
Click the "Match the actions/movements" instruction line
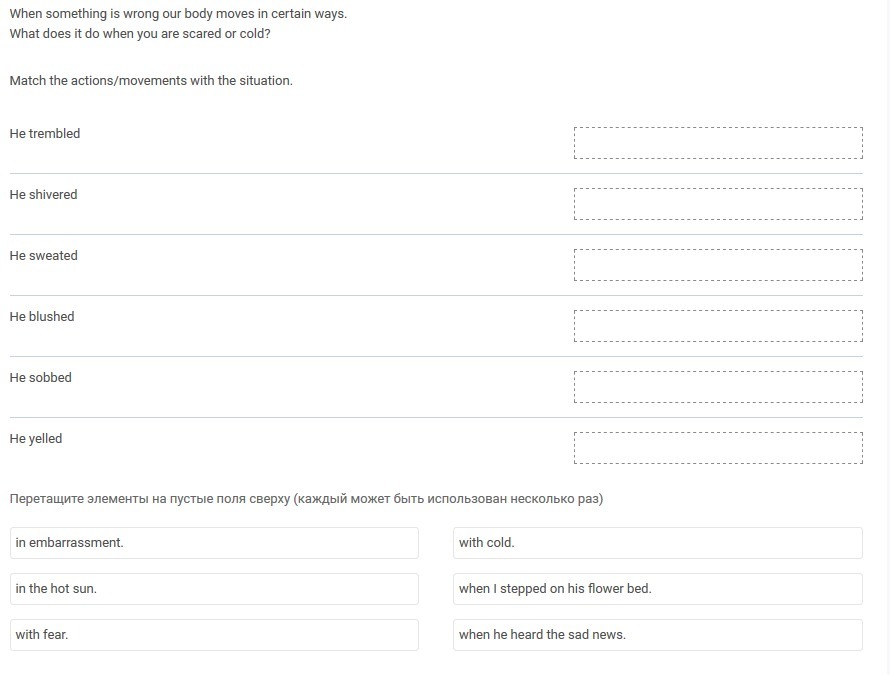pos(151,81)
